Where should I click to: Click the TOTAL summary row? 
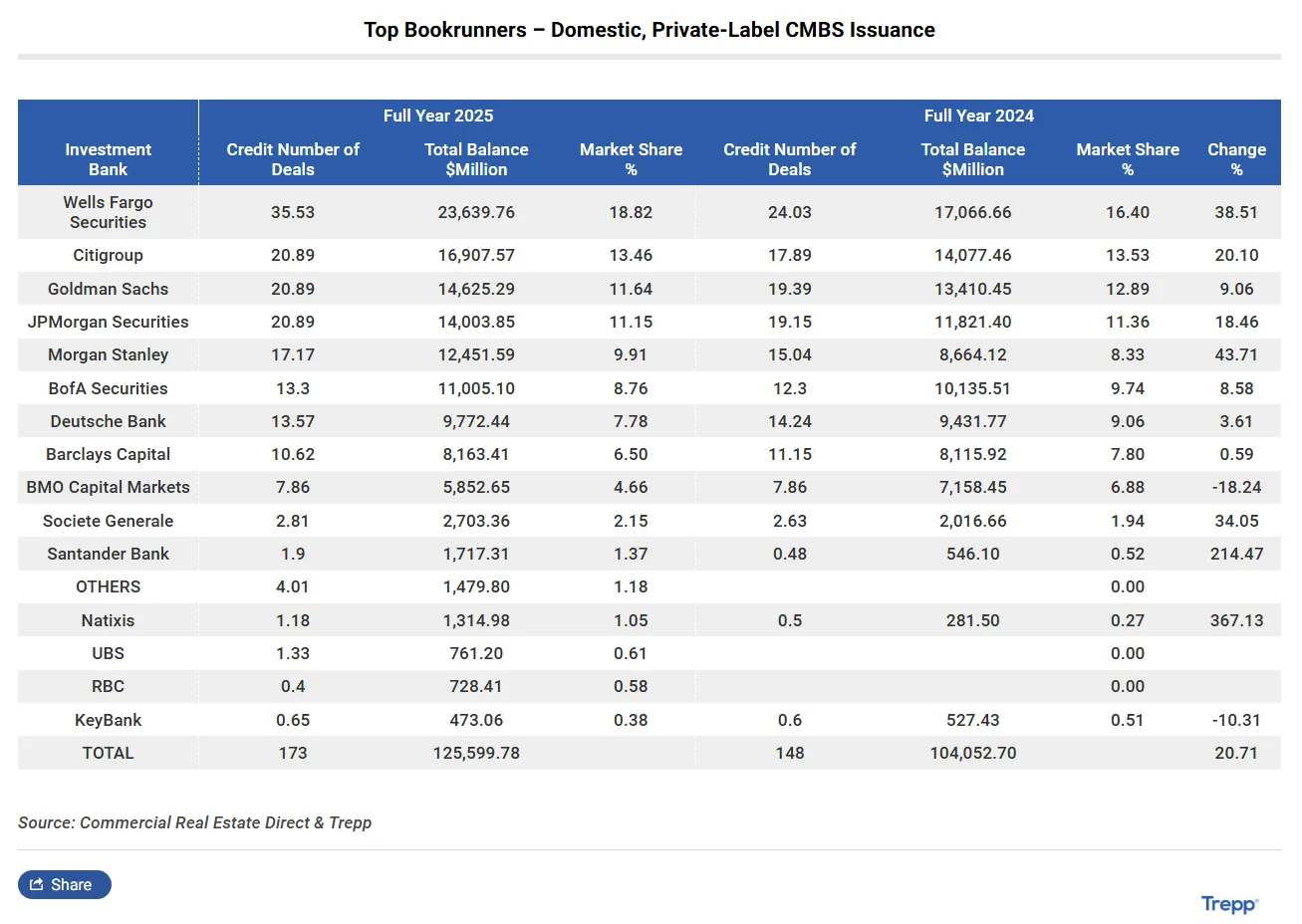[108, 753]
